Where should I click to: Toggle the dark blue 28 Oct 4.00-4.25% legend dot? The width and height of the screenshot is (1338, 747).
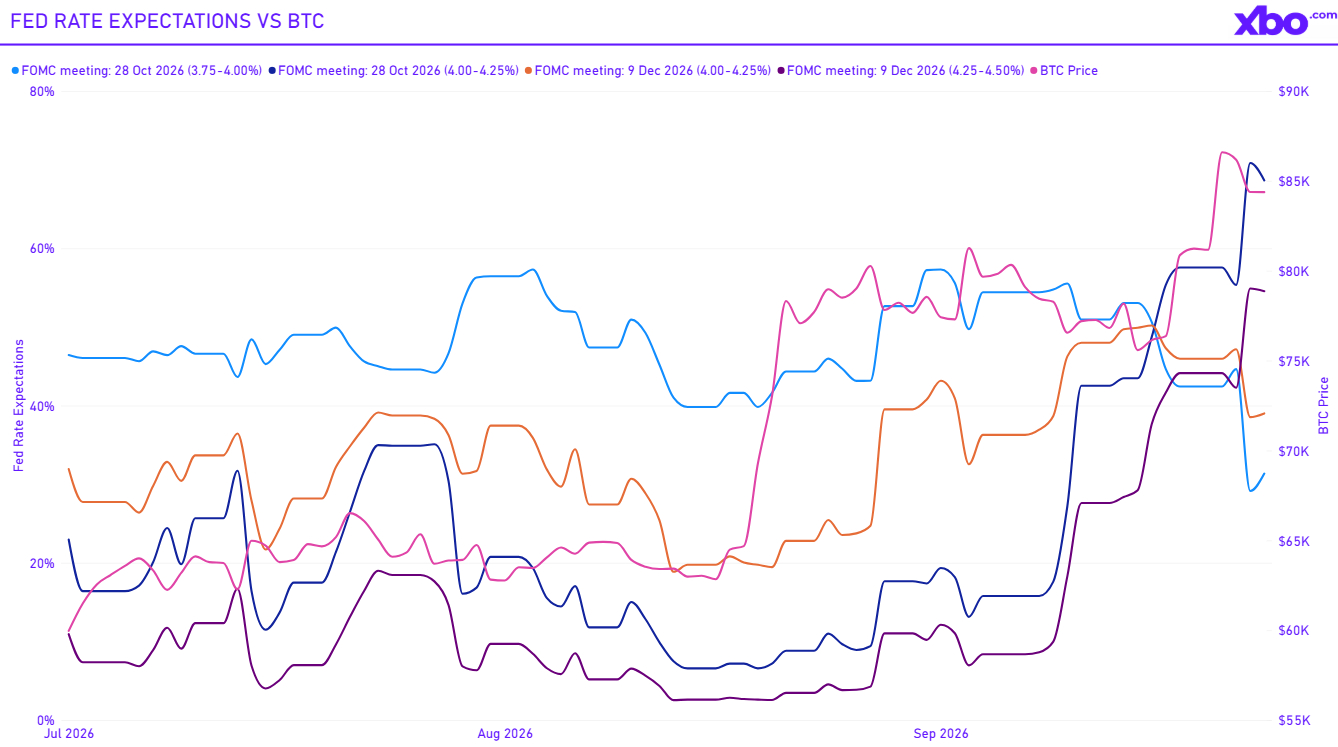tap(273, 71)
